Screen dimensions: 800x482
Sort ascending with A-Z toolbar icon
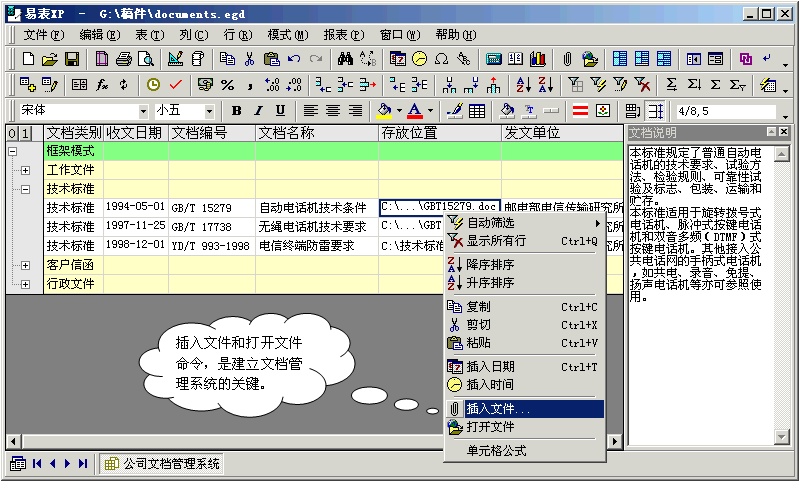(523, 85)
